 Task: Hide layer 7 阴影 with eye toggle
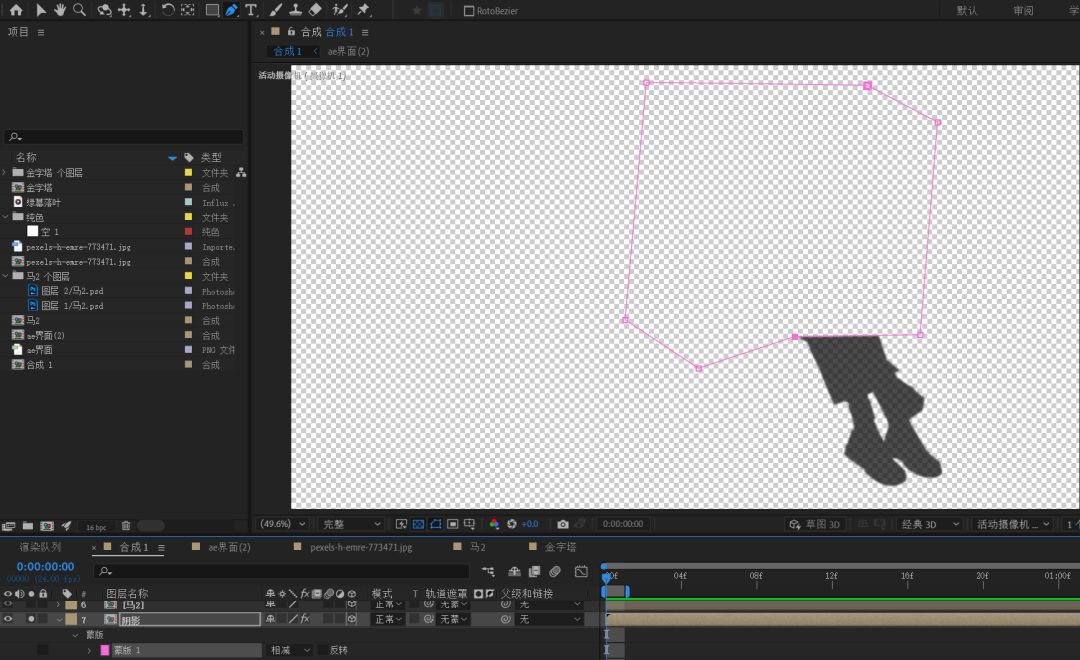8,619
